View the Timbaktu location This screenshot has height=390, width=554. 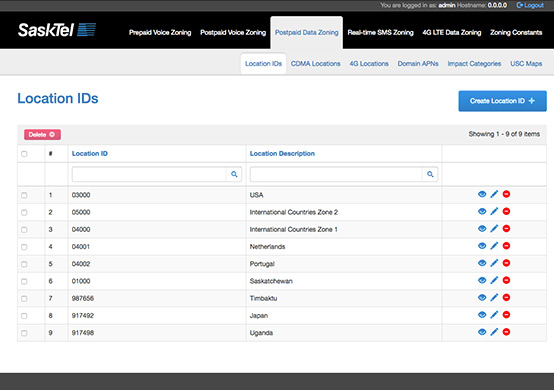pyautogui.click(x=482, y=298)
